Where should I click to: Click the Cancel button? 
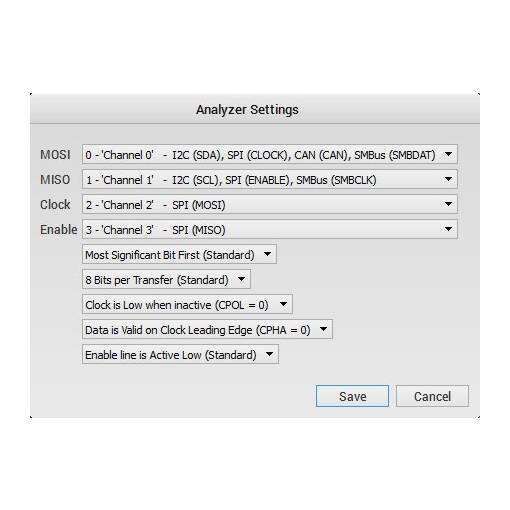432,396
